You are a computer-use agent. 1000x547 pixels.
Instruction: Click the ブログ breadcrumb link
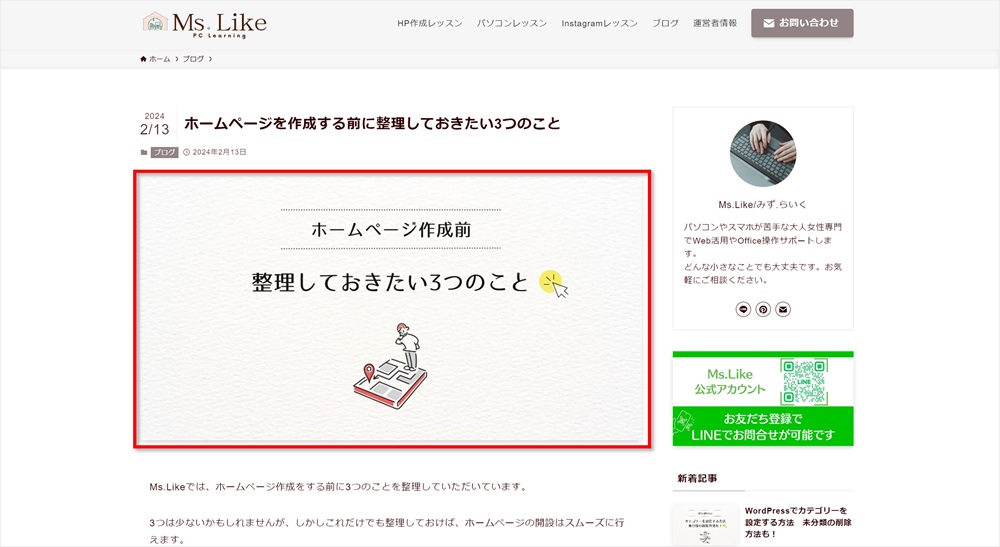click(x=193, y=59)
